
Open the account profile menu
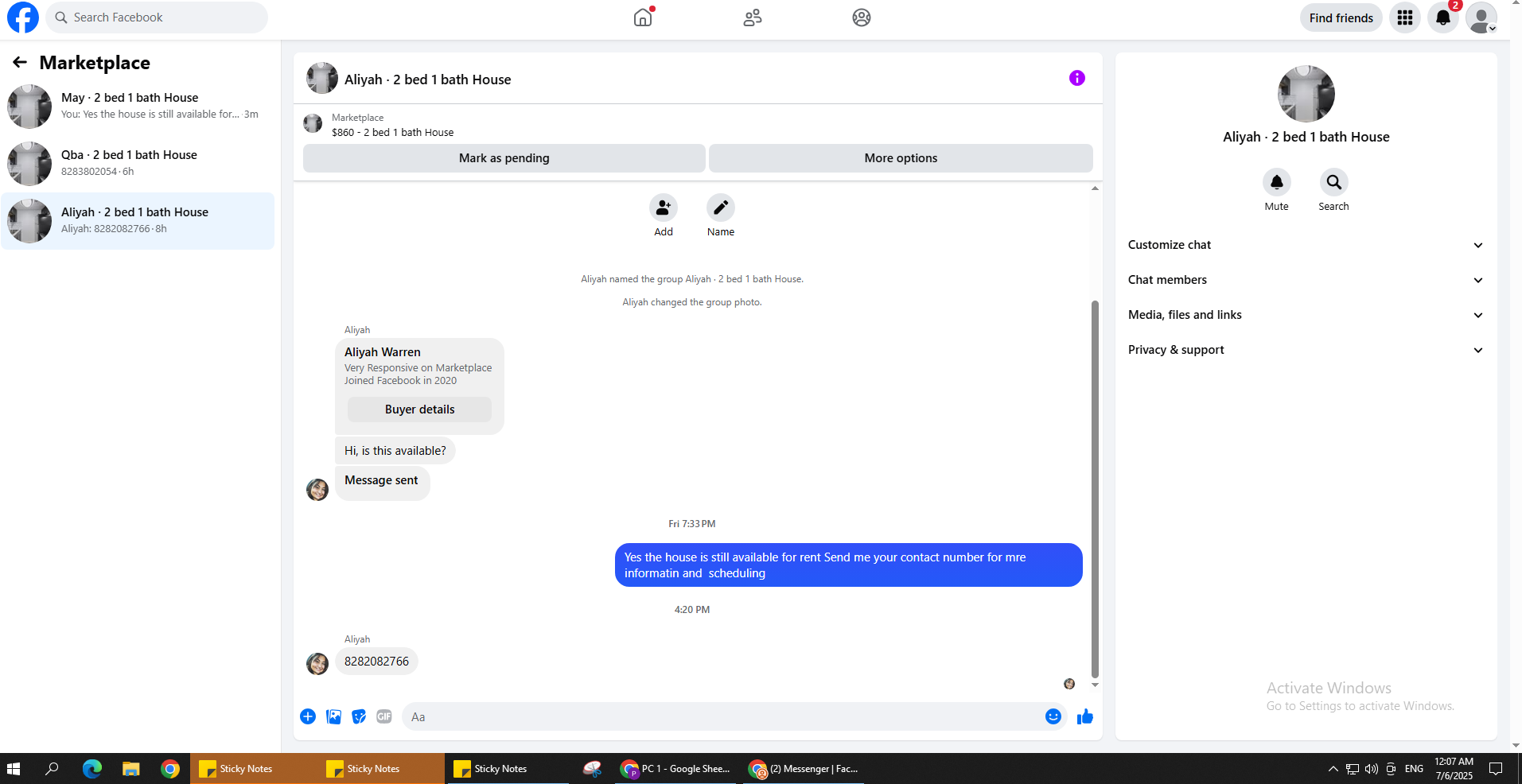1481,17
